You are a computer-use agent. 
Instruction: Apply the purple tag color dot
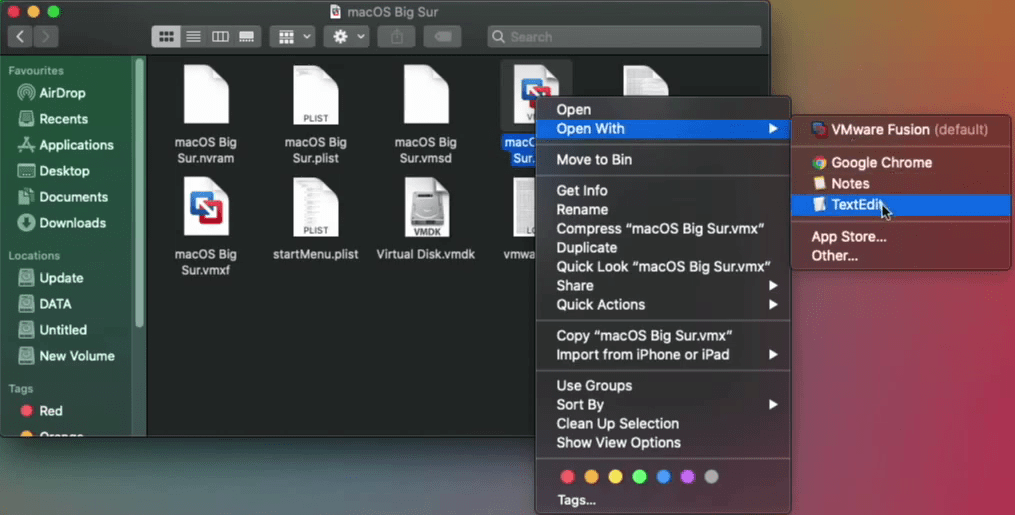687,477
